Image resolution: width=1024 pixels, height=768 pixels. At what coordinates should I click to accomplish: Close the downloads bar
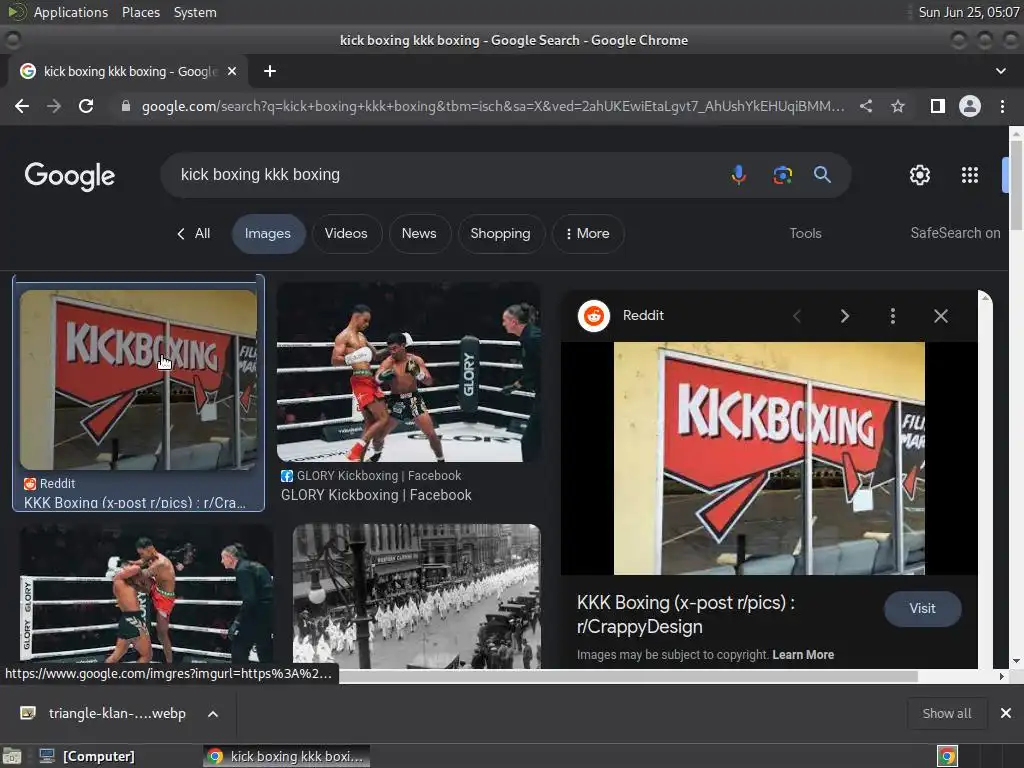[1006, 713]
